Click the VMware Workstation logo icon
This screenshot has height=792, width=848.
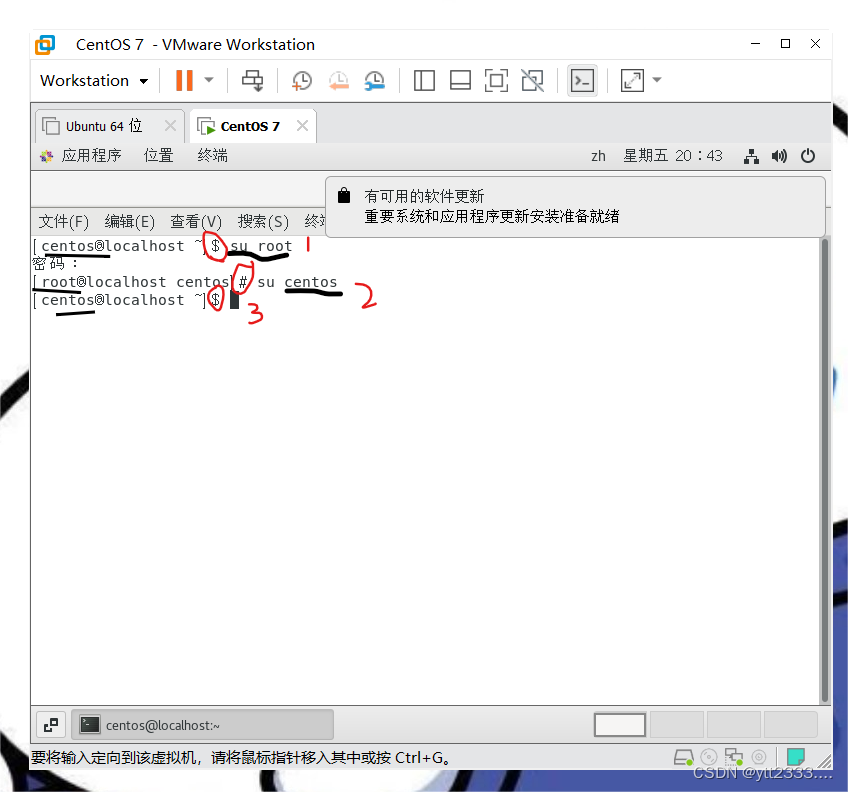point(45,44)
